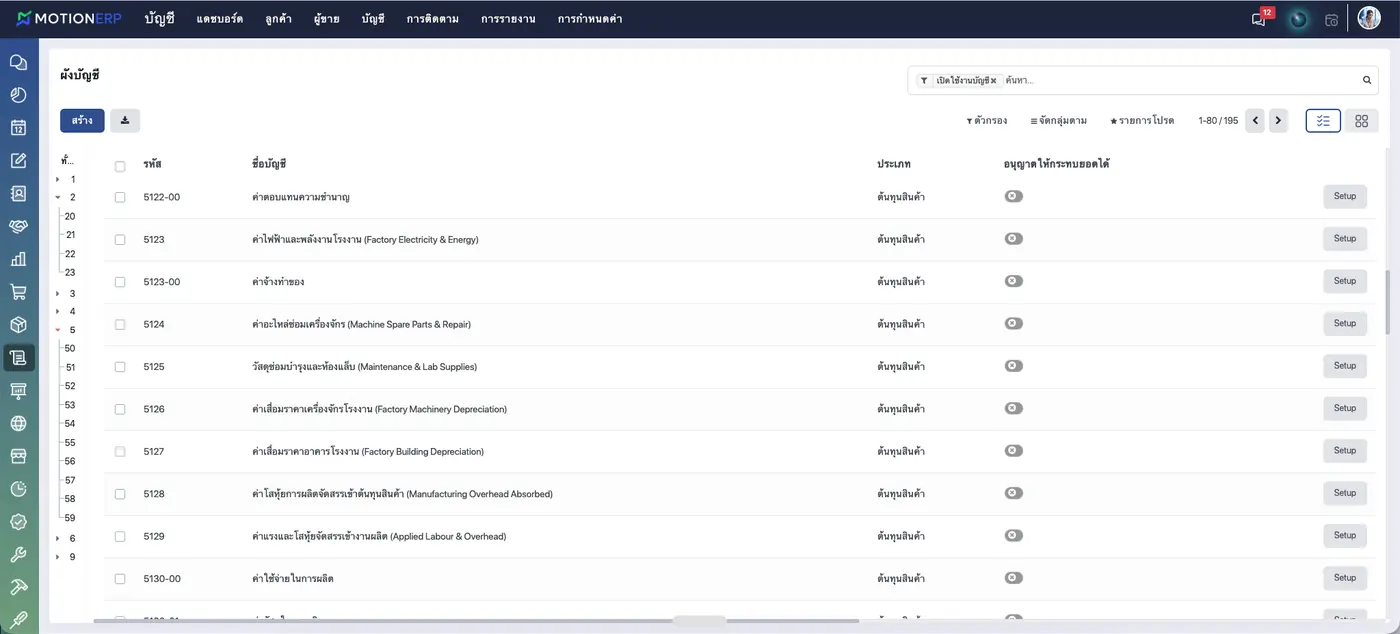Open the box inventory sidebar icon
1400x634 pixels.
point(18,325)
